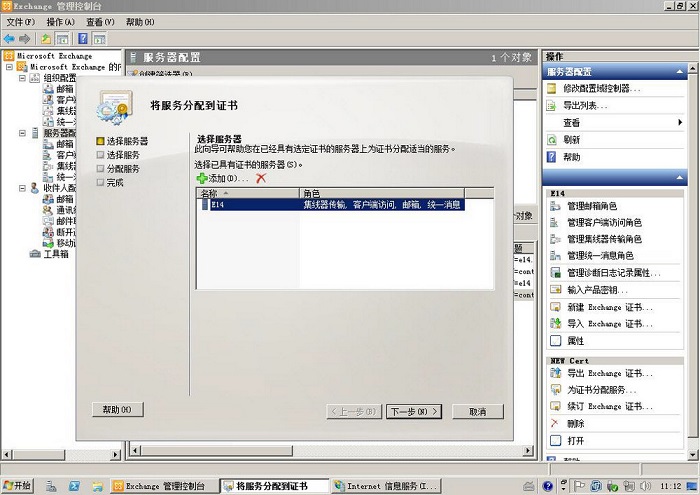Select the 分配服务 wizard step
This screenshot has width=700, height=495.
(x=118, y=169)
